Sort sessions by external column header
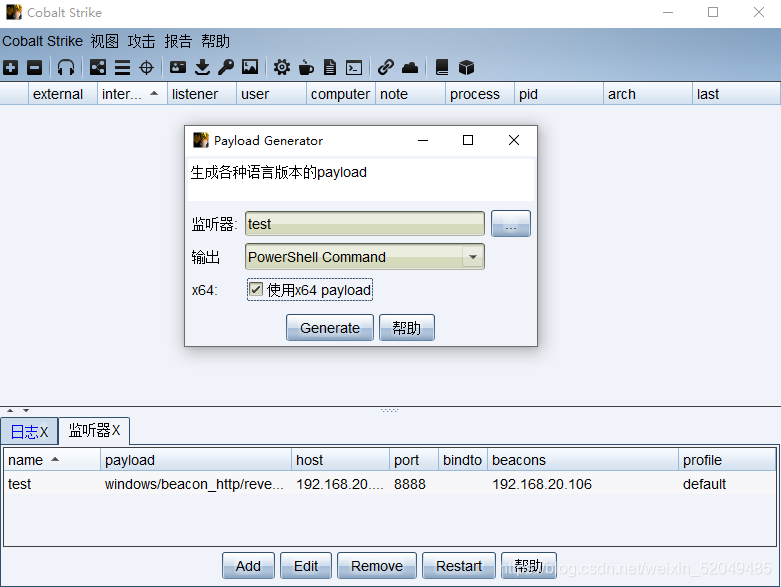781x587 pixels. pos(63,94)
